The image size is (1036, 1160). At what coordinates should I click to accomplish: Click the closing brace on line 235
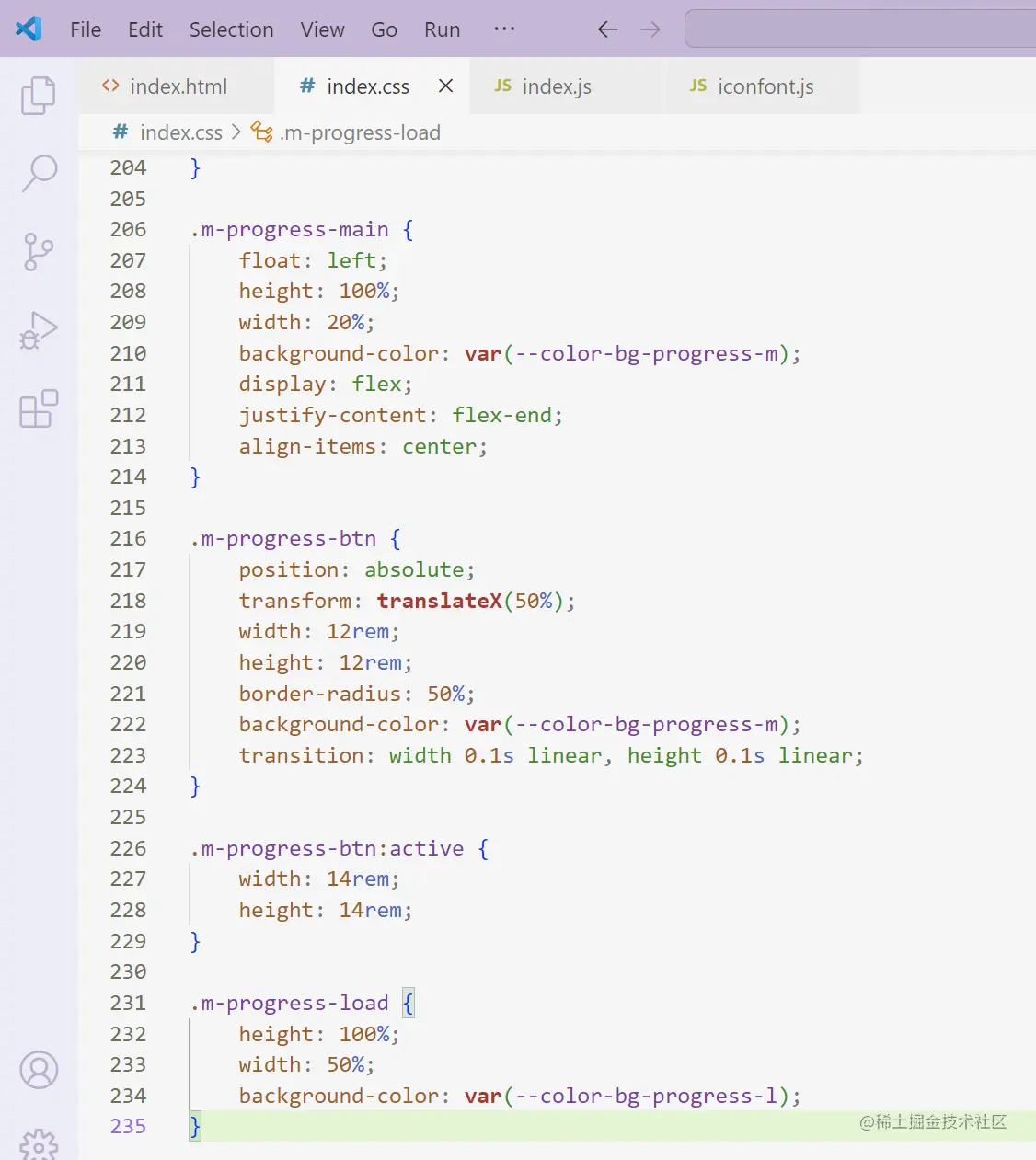click(195, 1126)
